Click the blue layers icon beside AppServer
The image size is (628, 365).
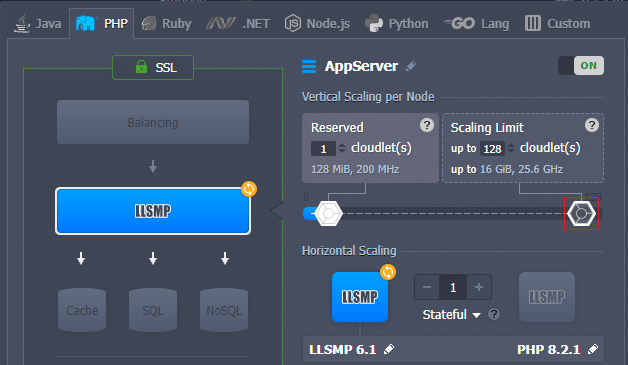coord(309,67)
